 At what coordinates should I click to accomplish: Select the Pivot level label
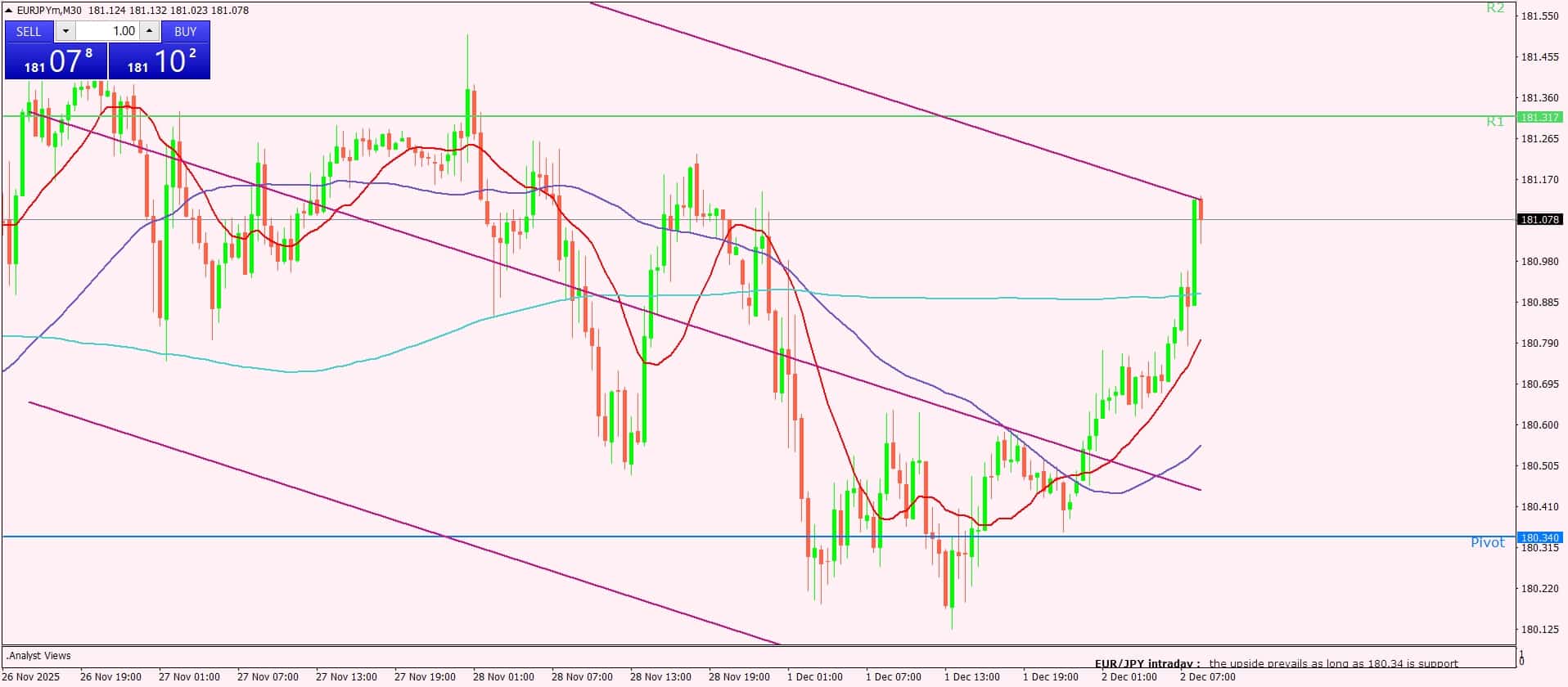[x=1488, y=542]
